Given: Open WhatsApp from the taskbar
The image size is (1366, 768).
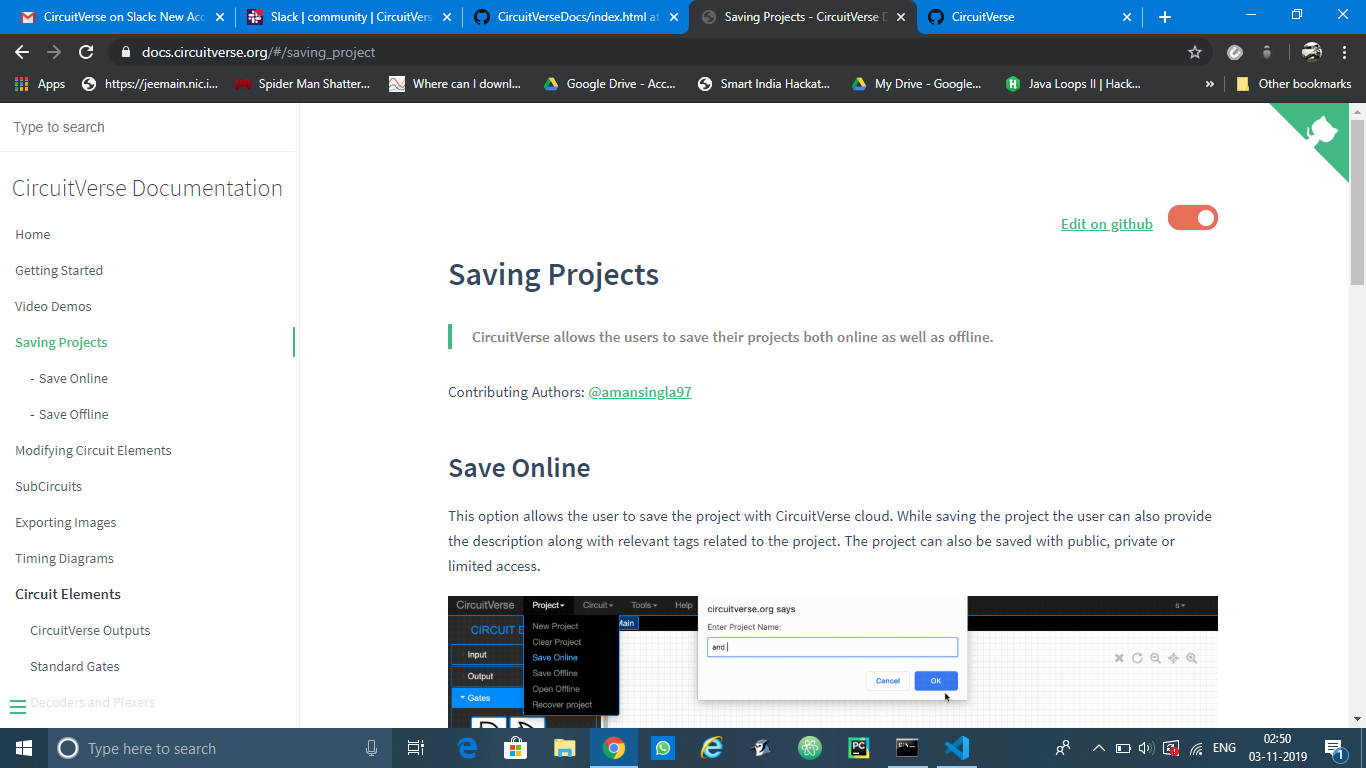Looking at the screenshot, I should (662, 747).
